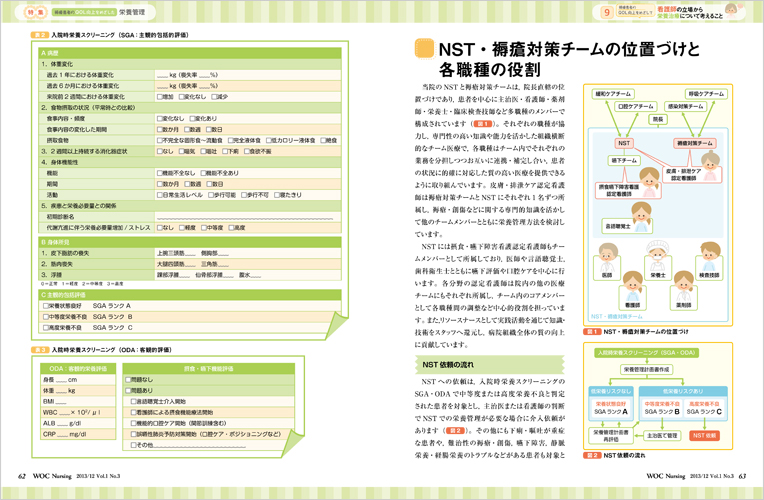Click the 薬剤師 pharmacist illustration
This screenshot has height=500, width=764.
(683, 287)
